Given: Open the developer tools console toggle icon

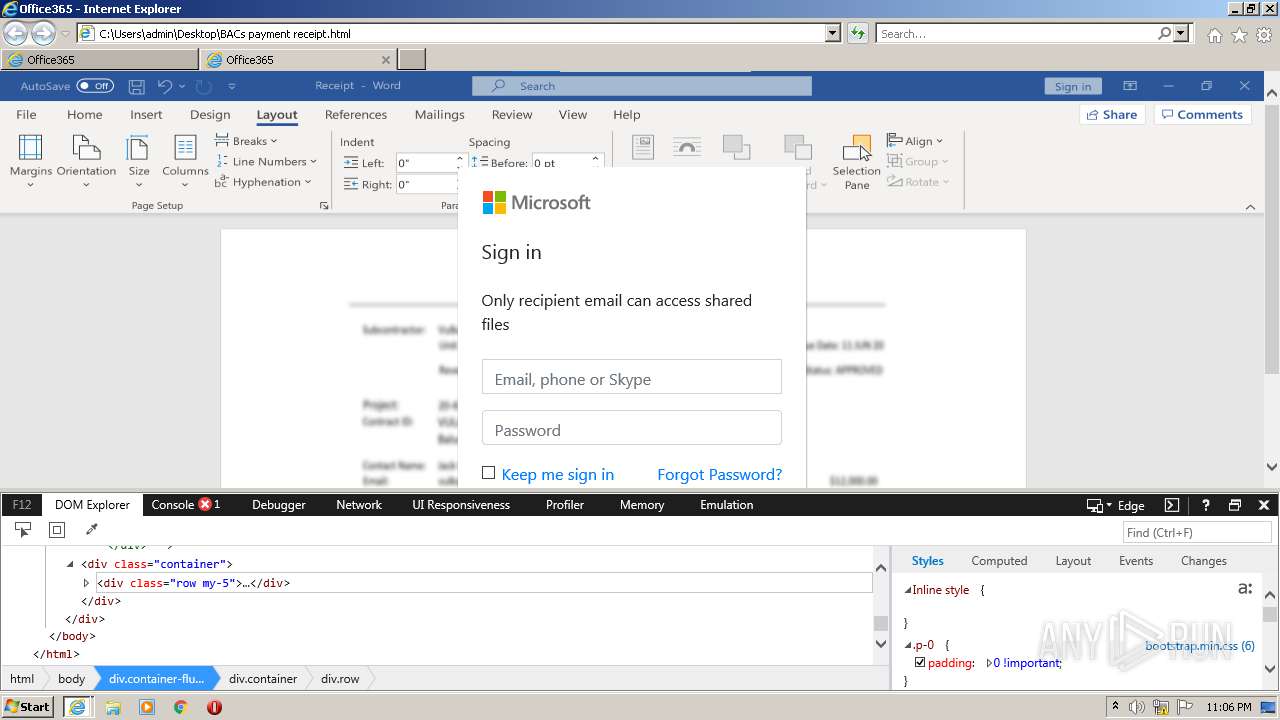Looking at the screenshot, I should [1172, 505].
